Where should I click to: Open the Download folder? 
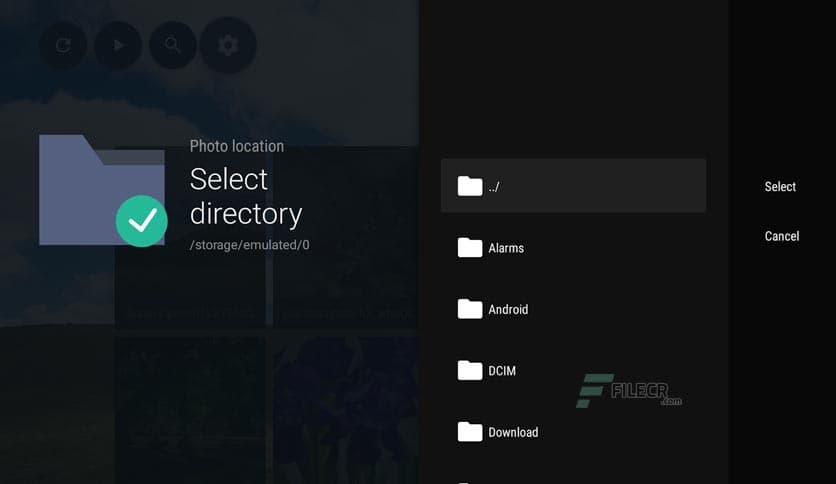[x=573, y=432]
